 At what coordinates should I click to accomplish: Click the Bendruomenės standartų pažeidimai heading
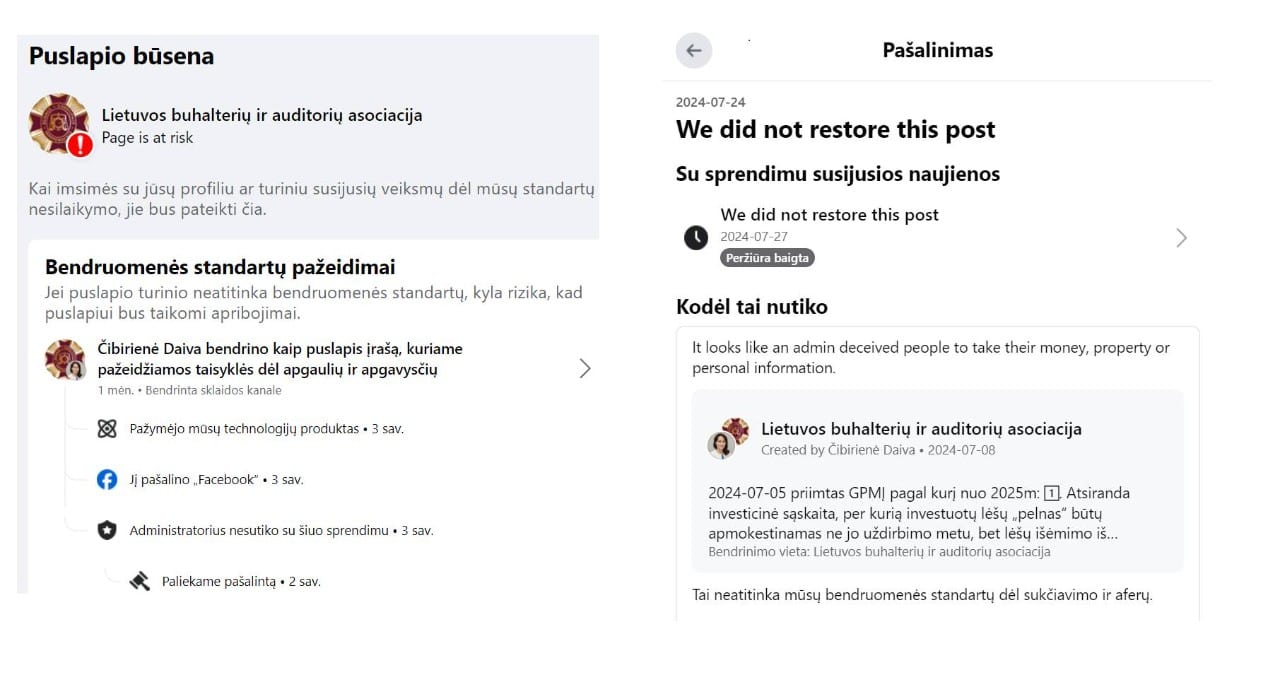click(220, 267)
